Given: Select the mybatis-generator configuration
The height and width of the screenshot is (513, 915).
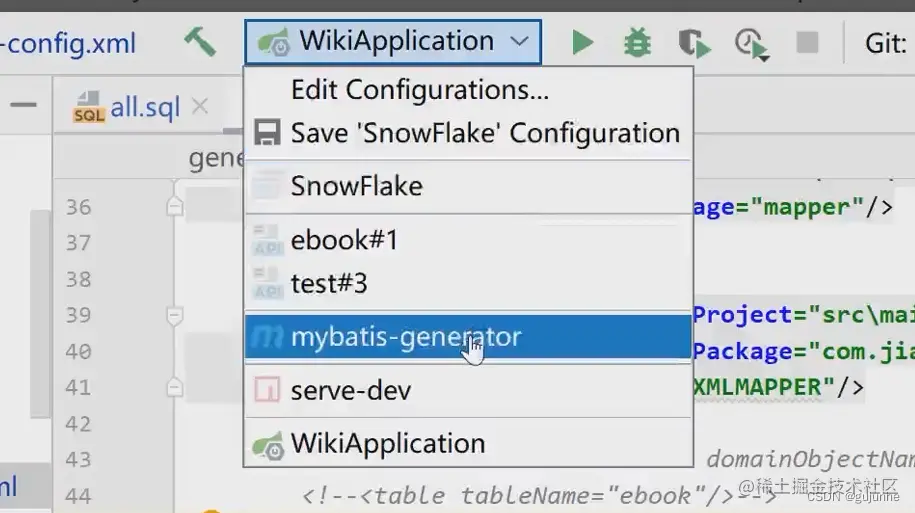Looking at the screenshot, I should tap(469, 337).
